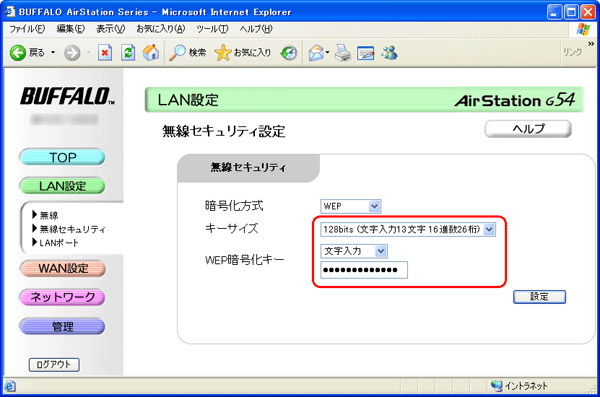600x397 pixels.
Task: Click the IE icon in title bar
Action: 10,12
